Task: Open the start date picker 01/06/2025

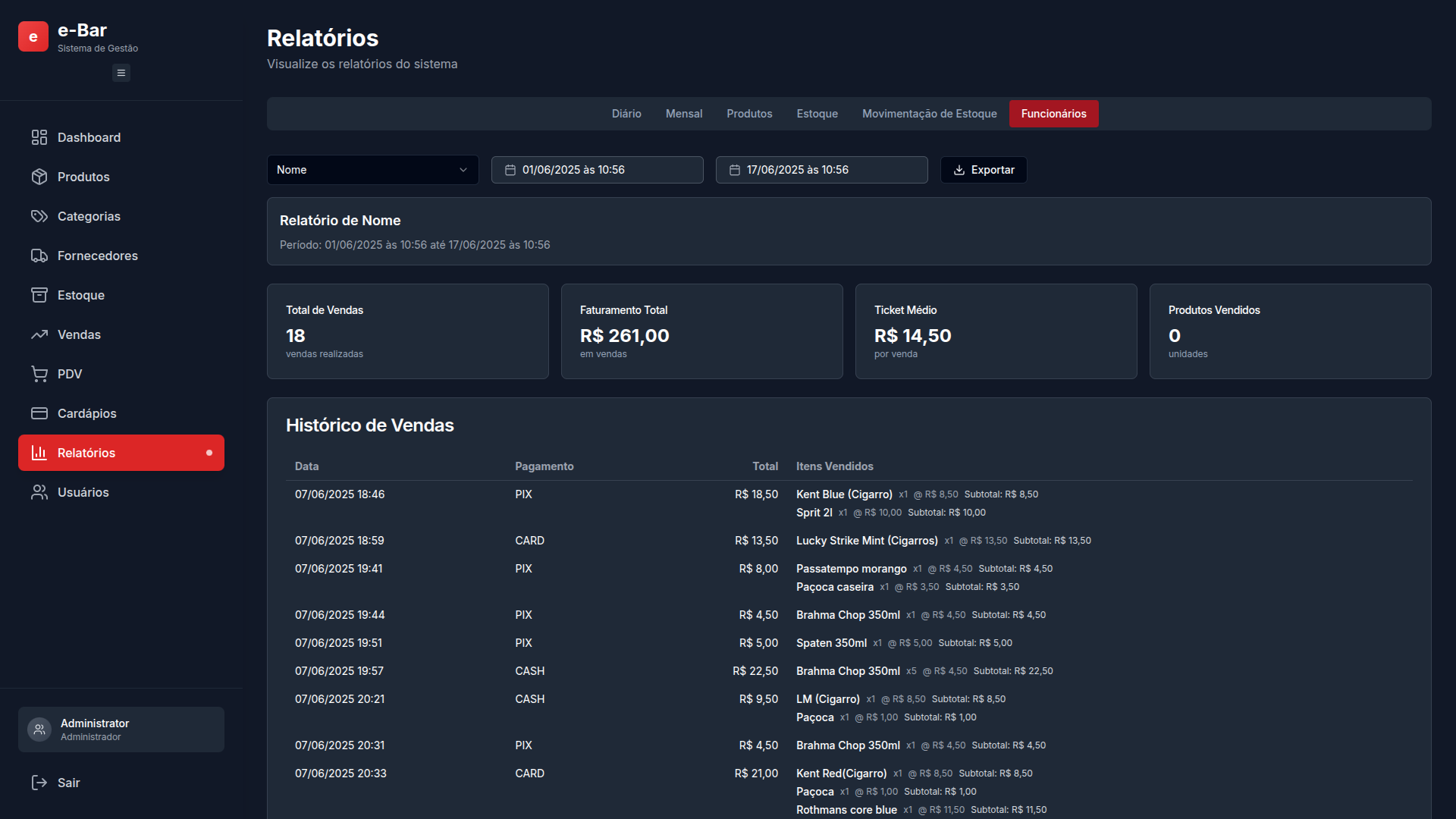Action: pos(597,170)
